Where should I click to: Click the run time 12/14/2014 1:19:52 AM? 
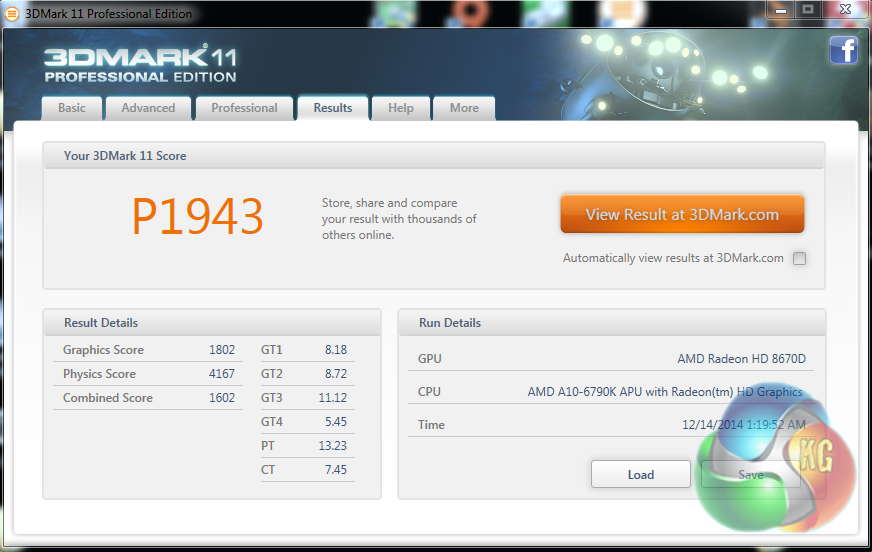point(744,425)
